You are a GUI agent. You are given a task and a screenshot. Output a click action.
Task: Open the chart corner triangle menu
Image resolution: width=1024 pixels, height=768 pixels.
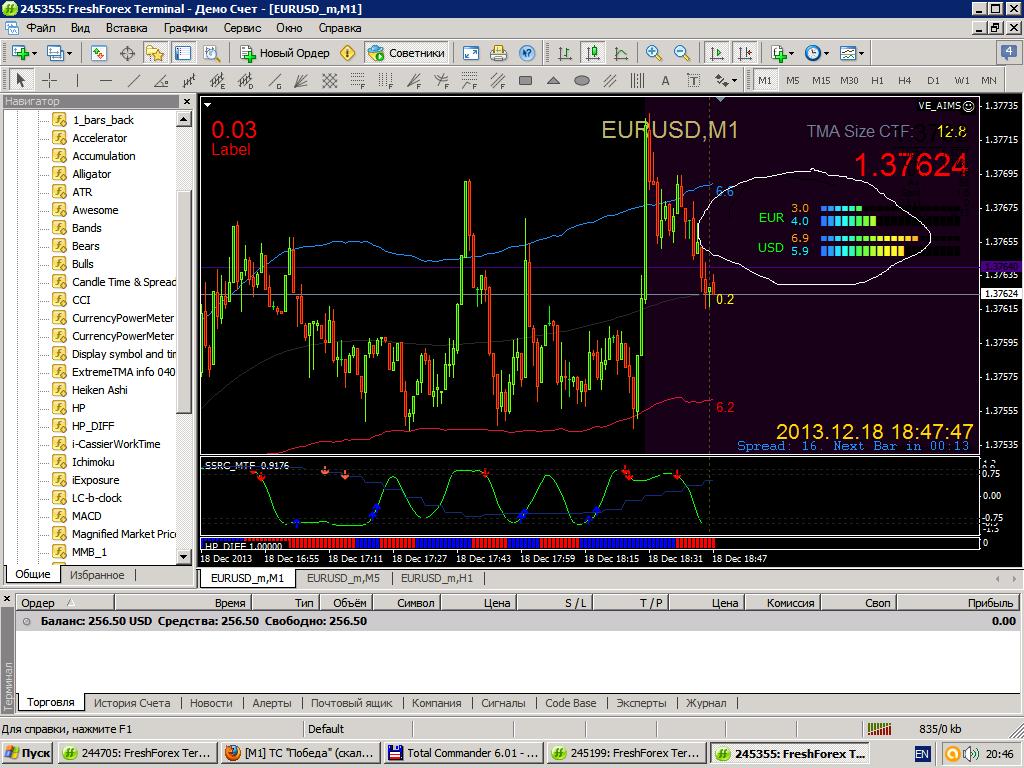pos(207,104)
